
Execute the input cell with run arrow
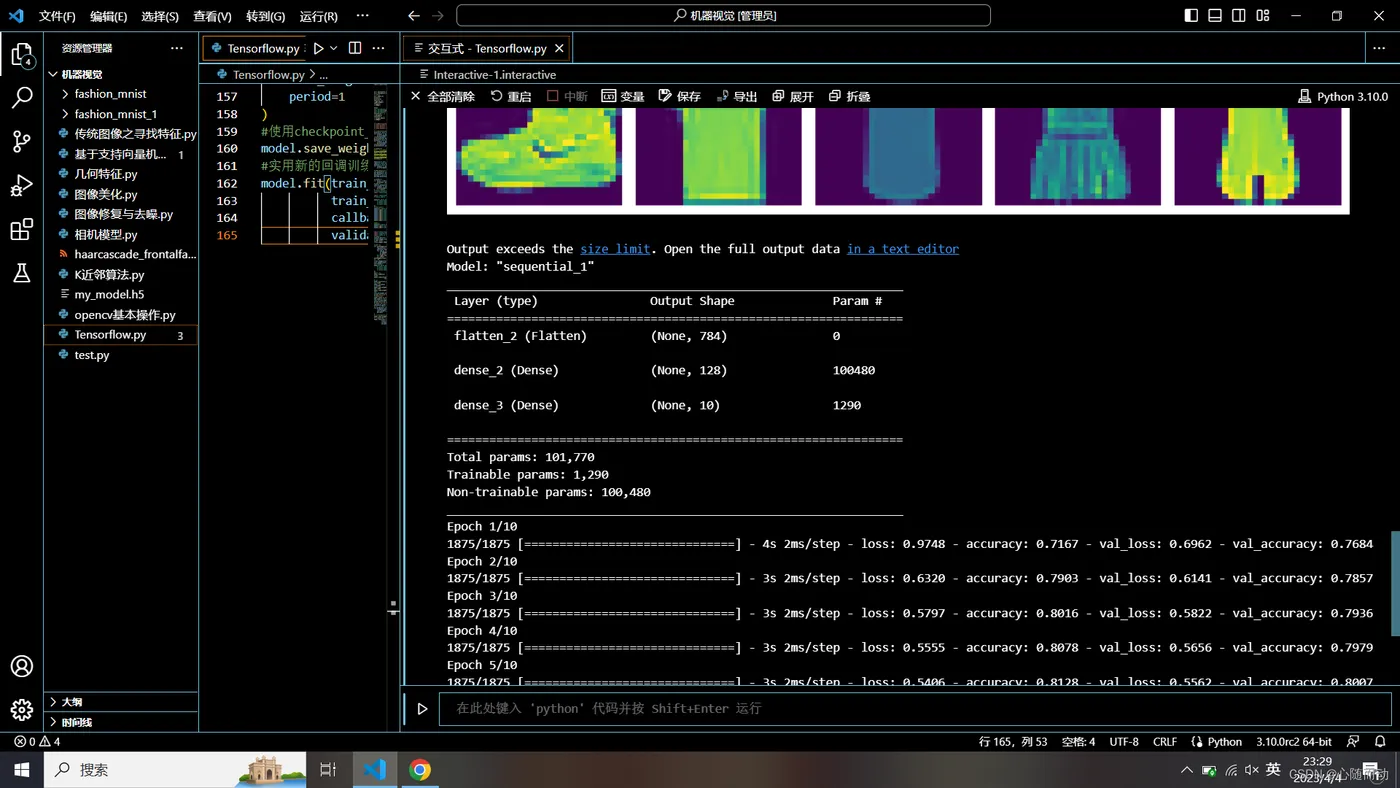pos(422,709)
